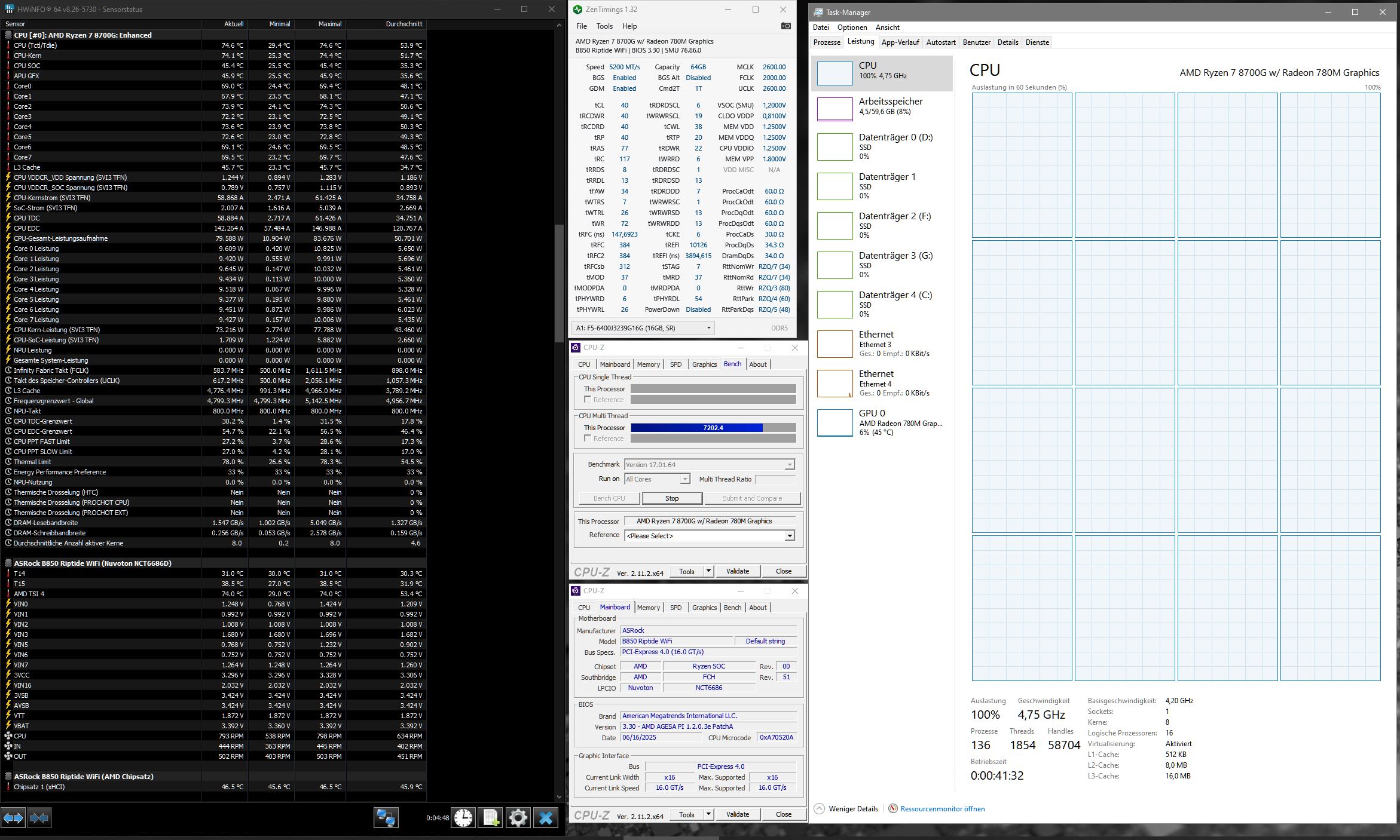
Task: Click the HWiNFO expand columns arrows icon
Action: tap(13, 817)
